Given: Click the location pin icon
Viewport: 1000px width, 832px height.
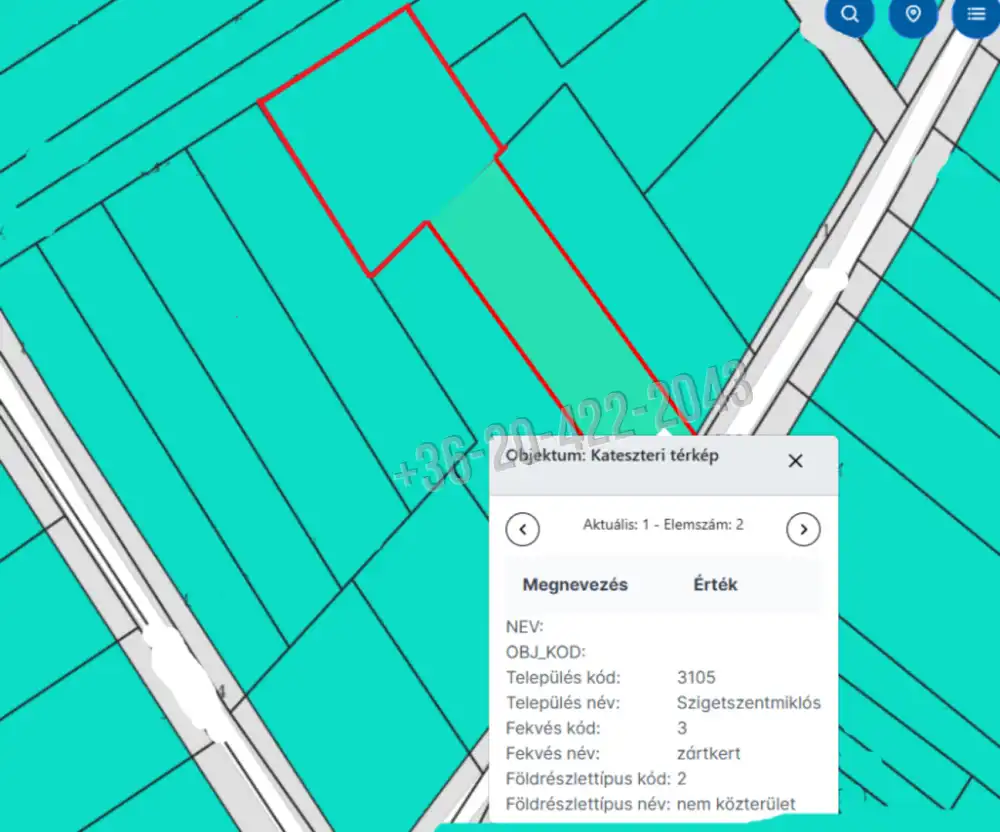Looking at the screenshot, I should point(912,14).
